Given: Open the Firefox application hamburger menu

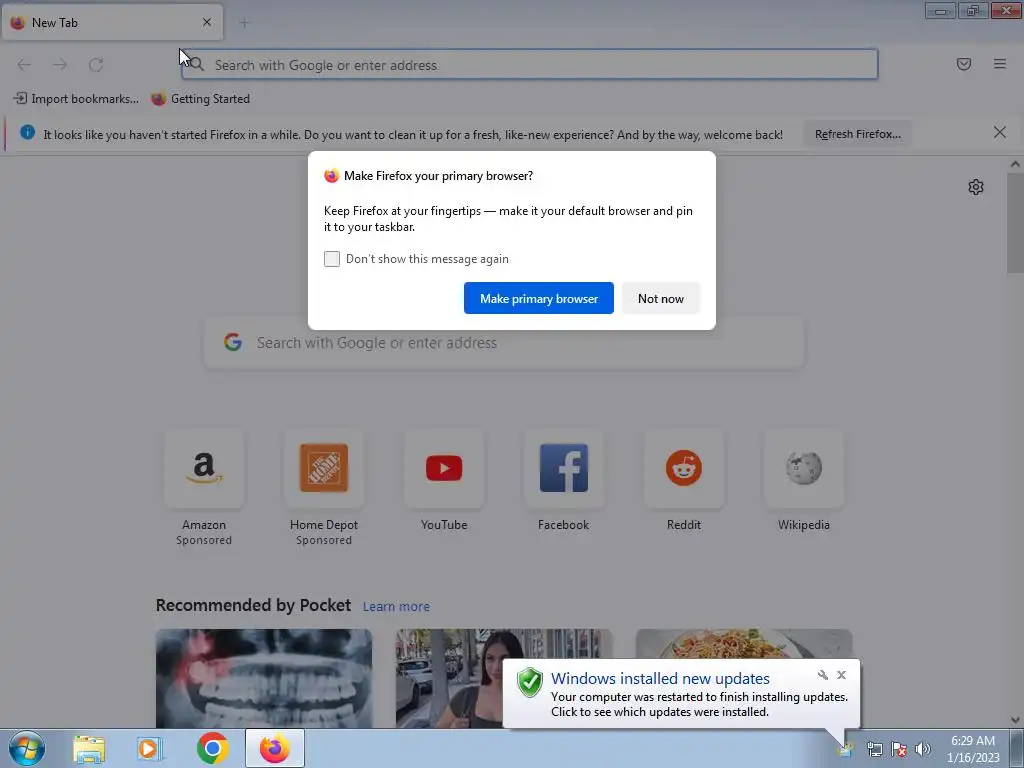Looking at the screenshot, I should [x=1000, y=64].
